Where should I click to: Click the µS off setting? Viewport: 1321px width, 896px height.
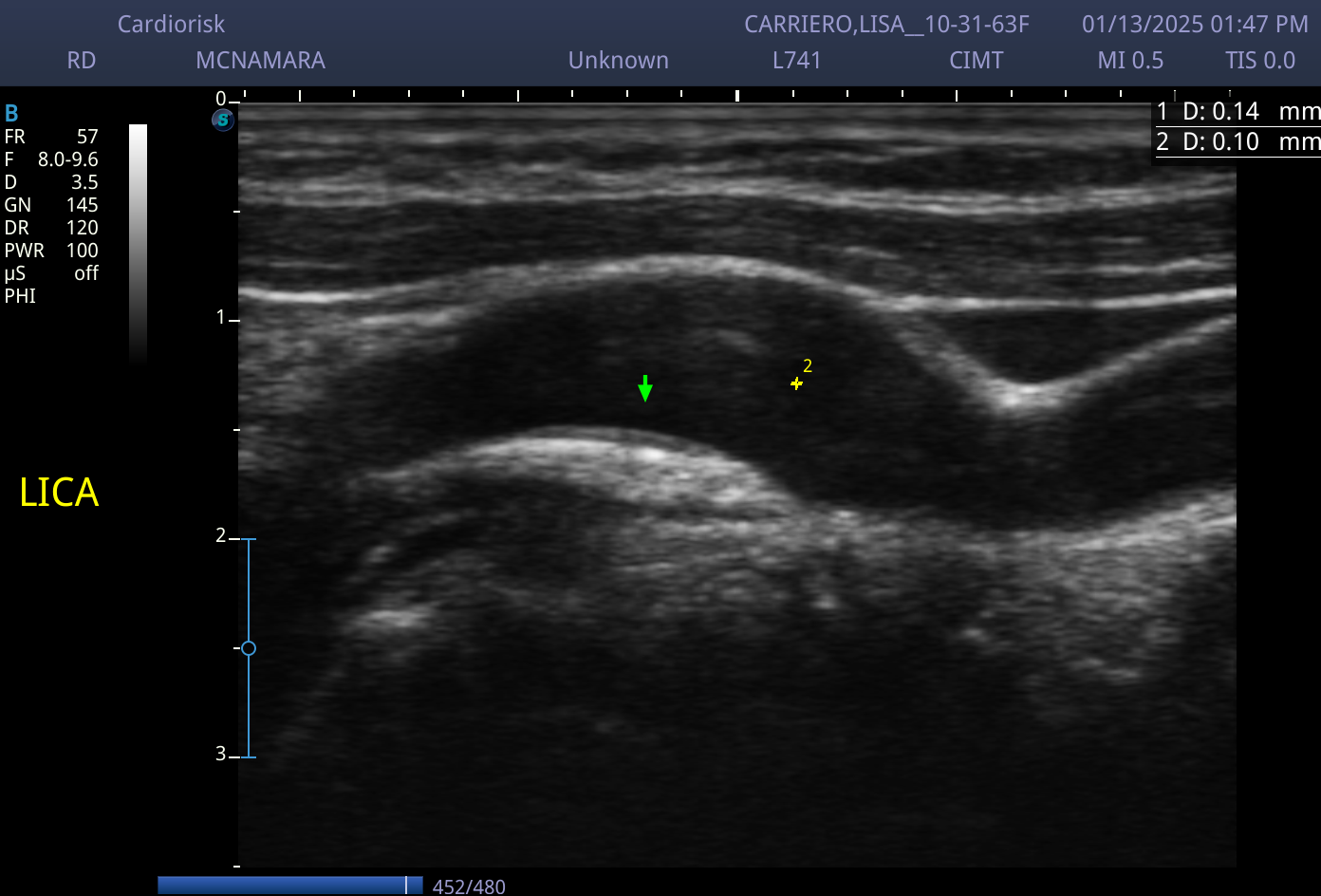pos(51,273)
